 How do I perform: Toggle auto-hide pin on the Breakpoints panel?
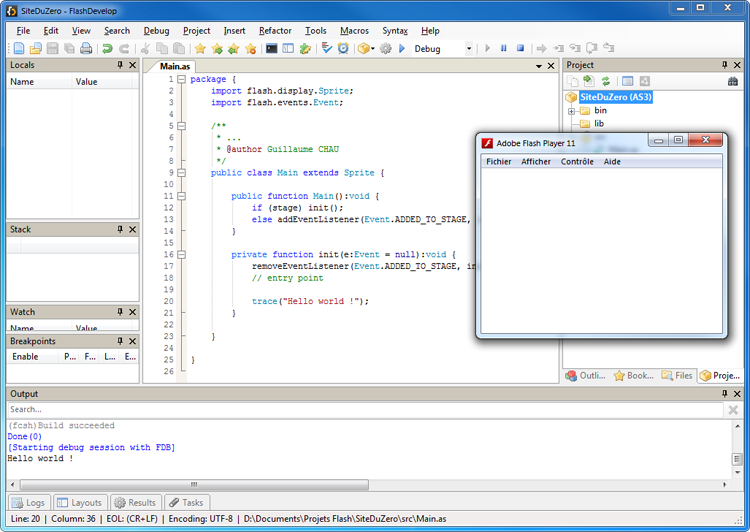coord(120,341)
